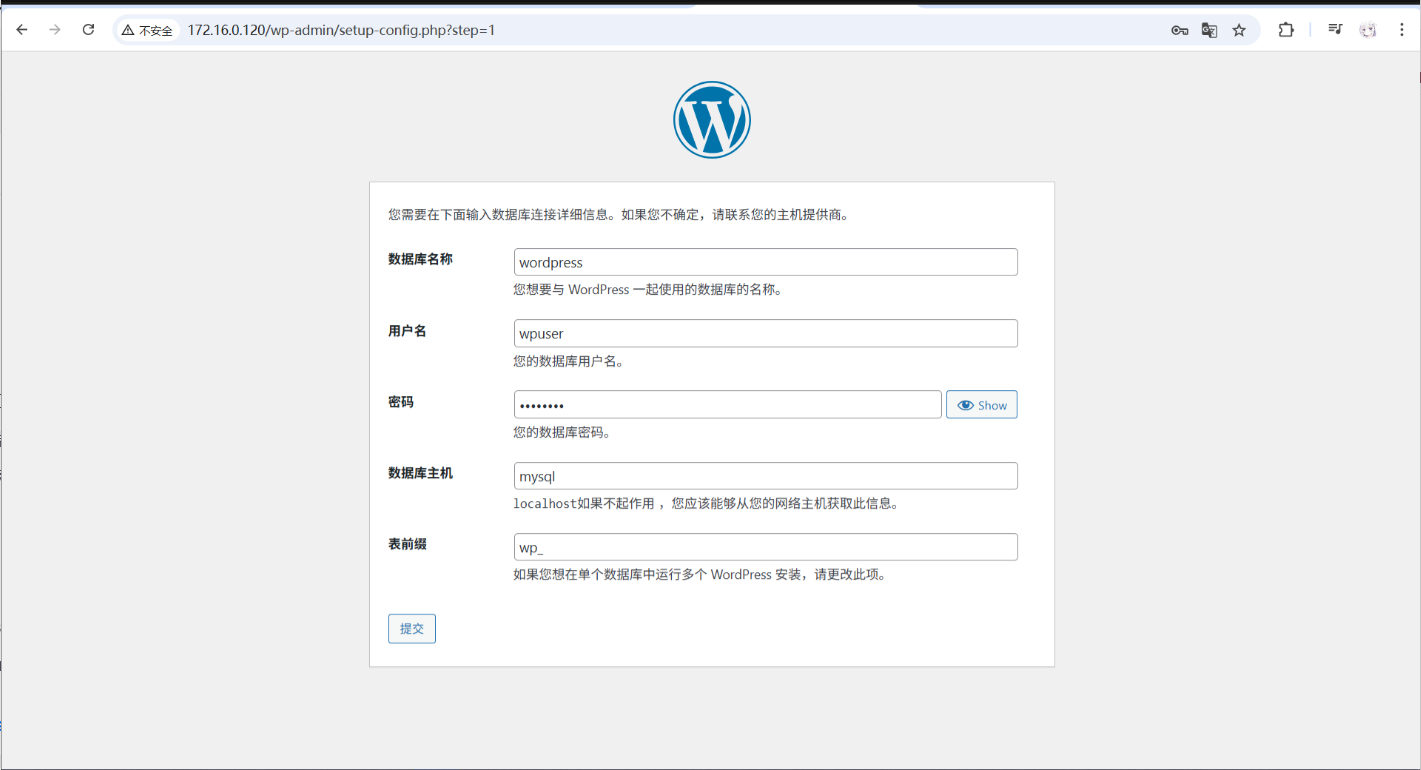Open the media controls icon
1421x770 pixels.
tap(1335, 30)
